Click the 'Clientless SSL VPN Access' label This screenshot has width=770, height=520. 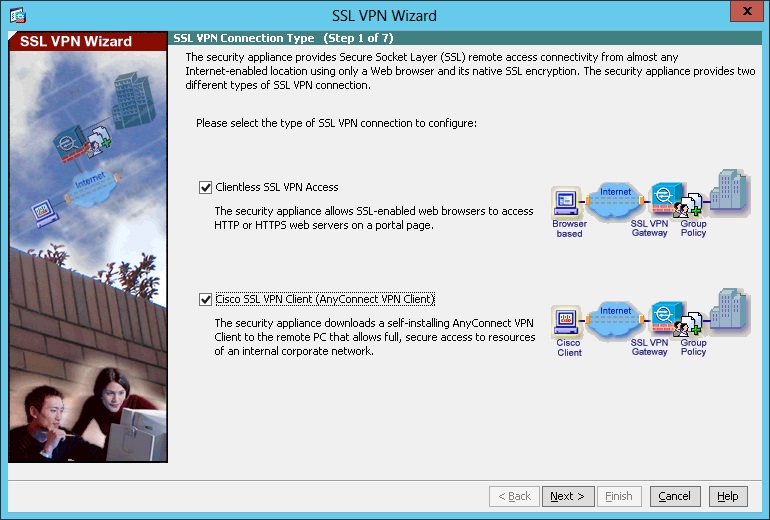[277, 187]
